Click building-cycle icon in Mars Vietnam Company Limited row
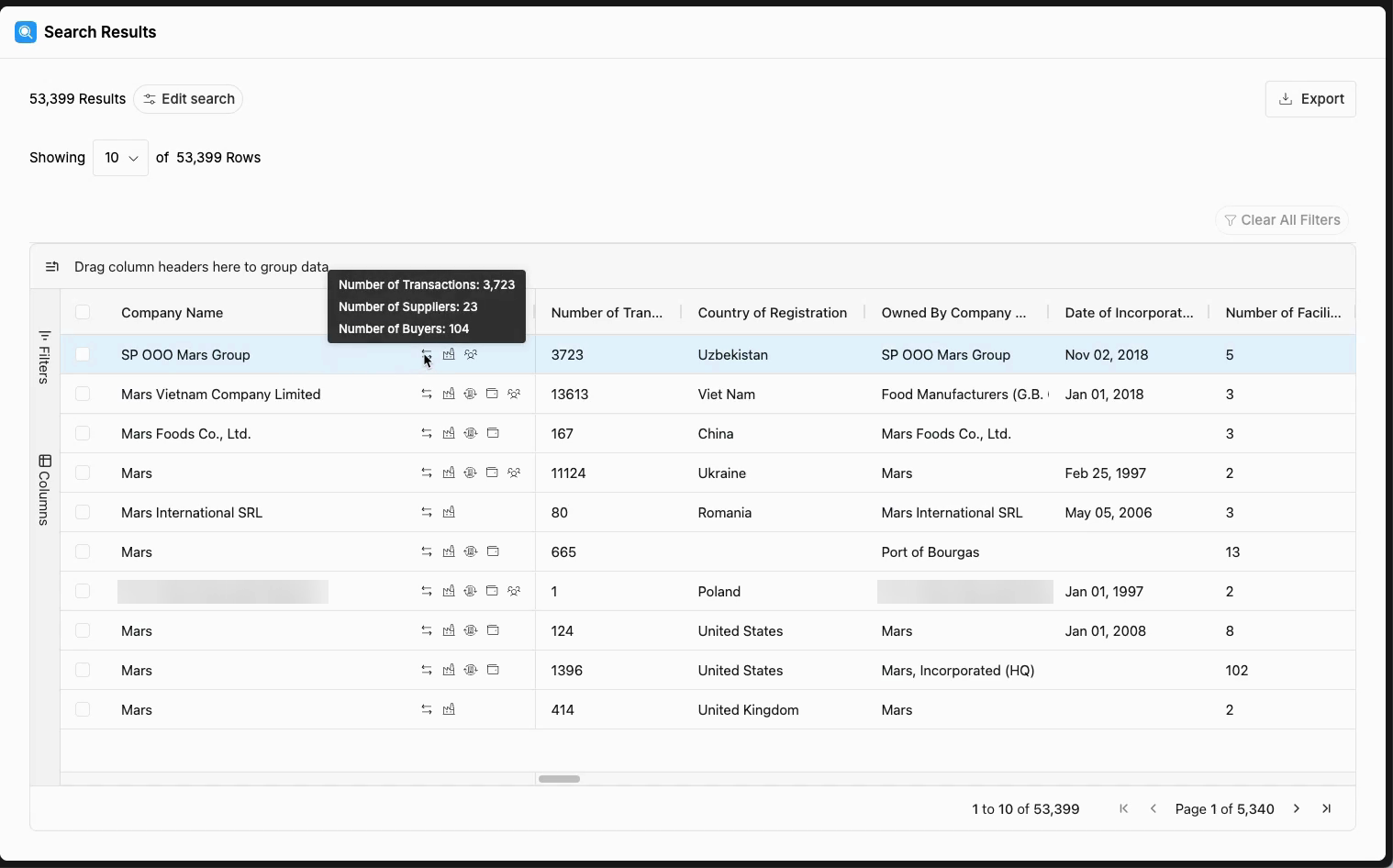The height and width of the screenshot is (868, 1393). (x=471, y=394)
